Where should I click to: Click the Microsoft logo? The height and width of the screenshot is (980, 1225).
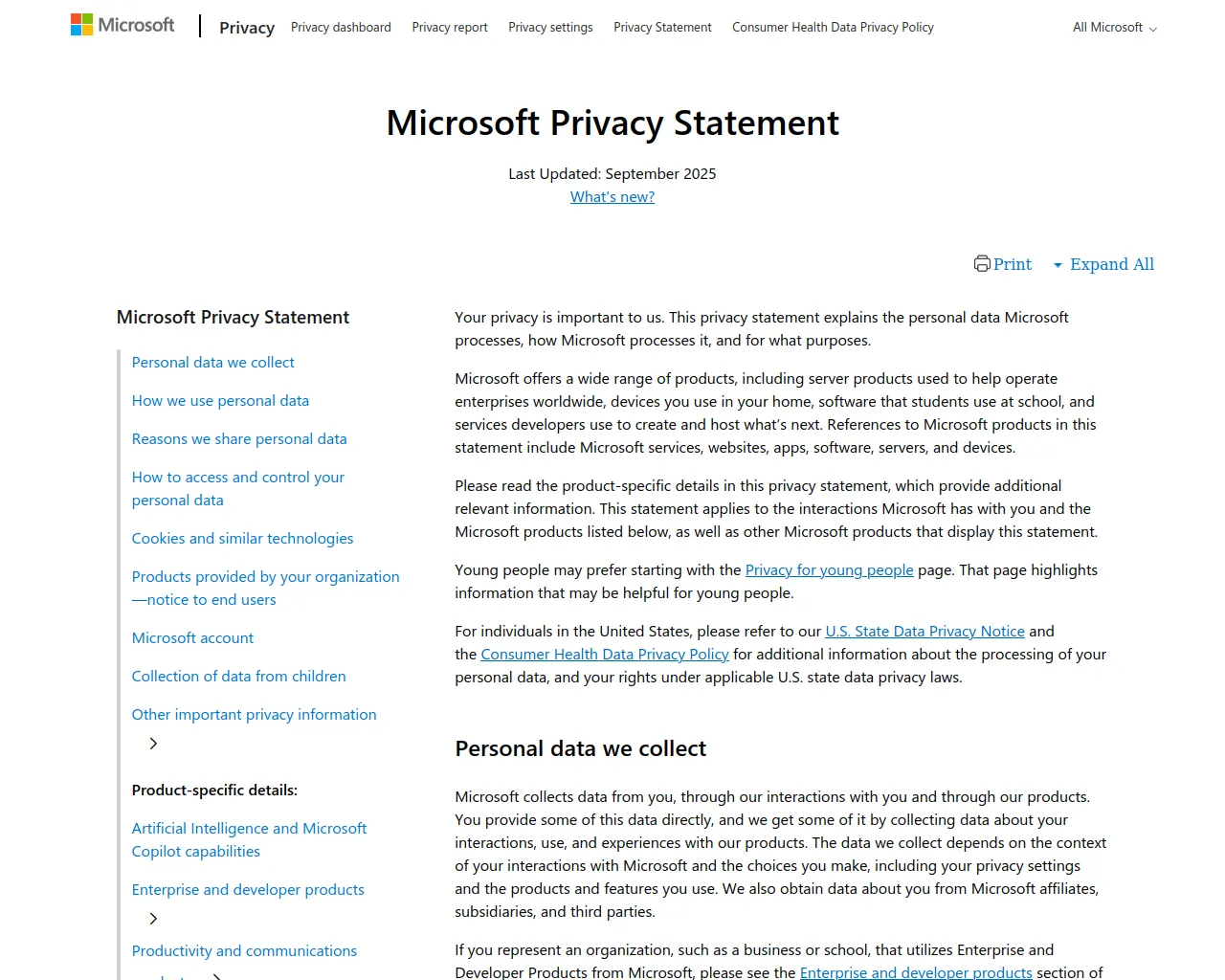click(122, 25)
